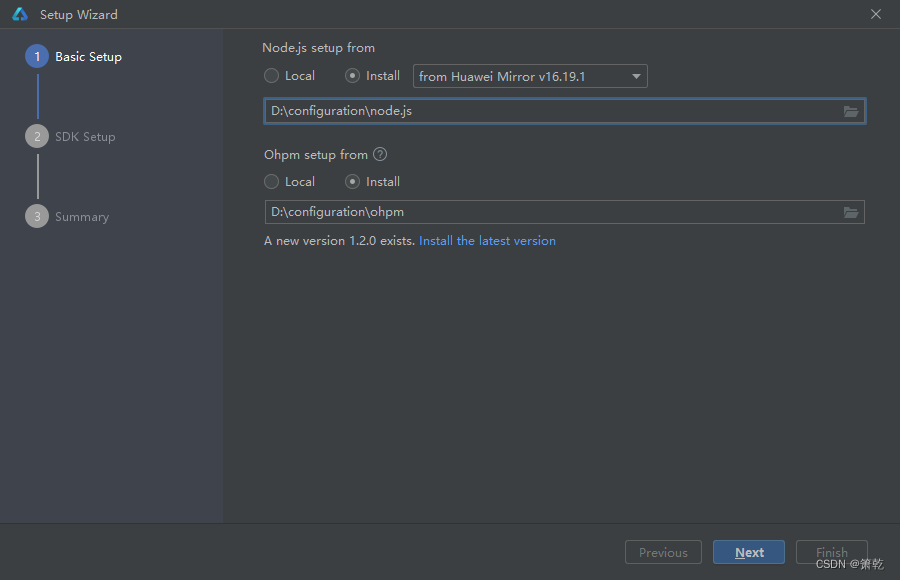
Task: Click the Next button
Action: (x=749, y=552)
